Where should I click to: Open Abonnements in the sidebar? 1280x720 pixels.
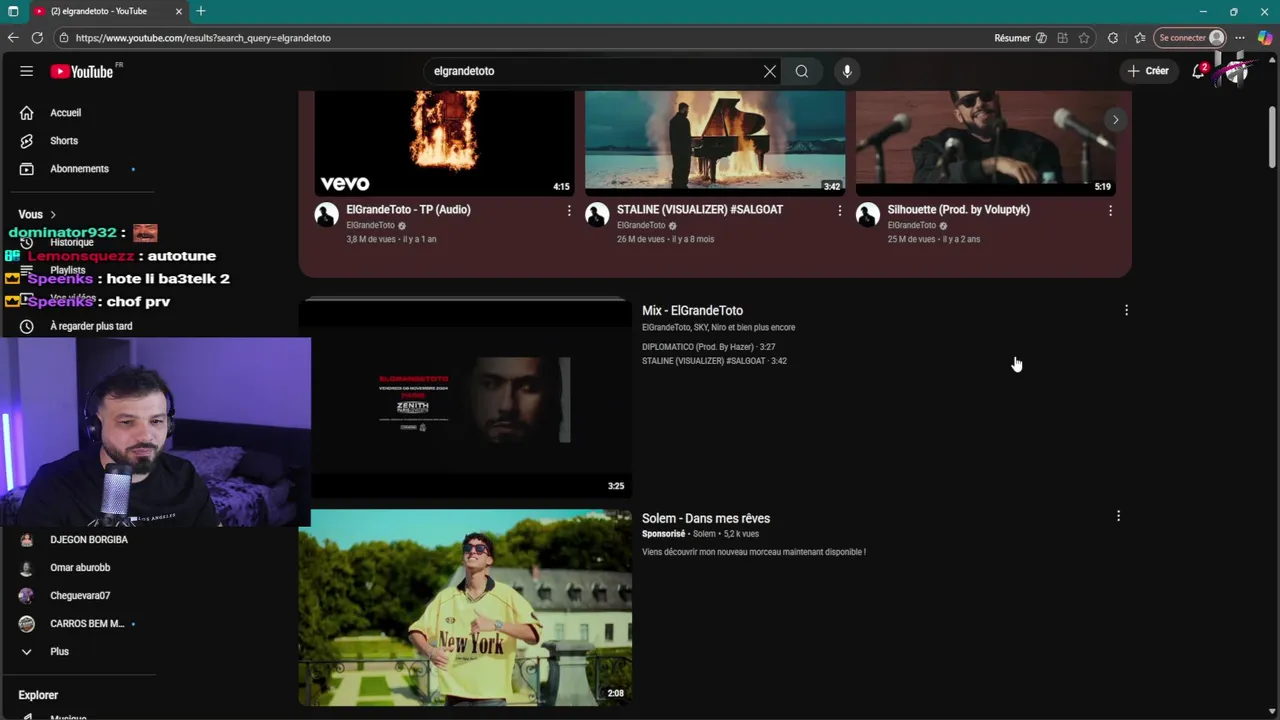click(80, 169)
